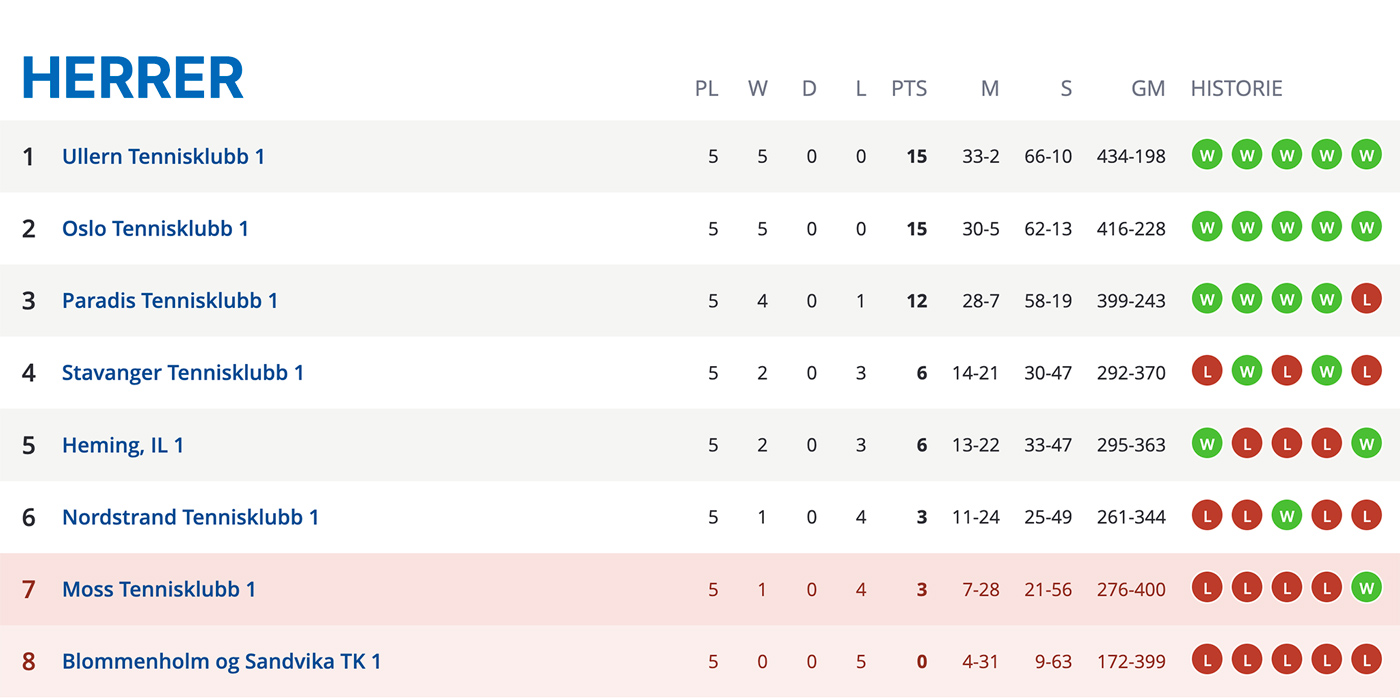The height and width of the screenshot is (700, 1400).
Task: Select Stavanger Tennisklubb 1 team link
Action: click(183, 372)
